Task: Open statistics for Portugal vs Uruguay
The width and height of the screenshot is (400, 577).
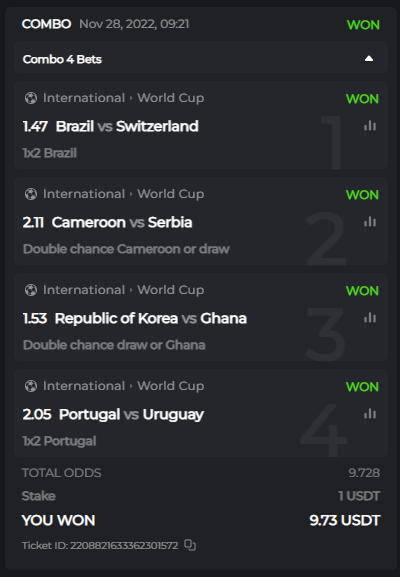Action: (x=370, y=414)
